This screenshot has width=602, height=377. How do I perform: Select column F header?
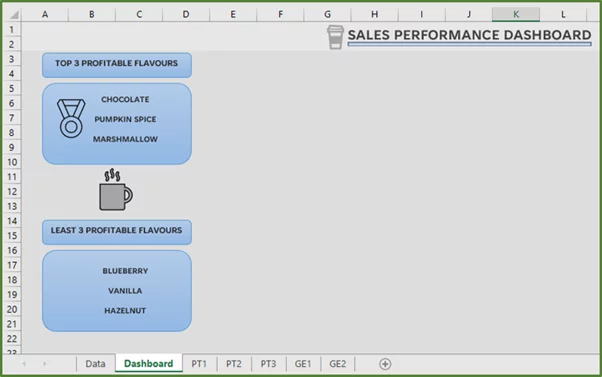tap(280, 15)
